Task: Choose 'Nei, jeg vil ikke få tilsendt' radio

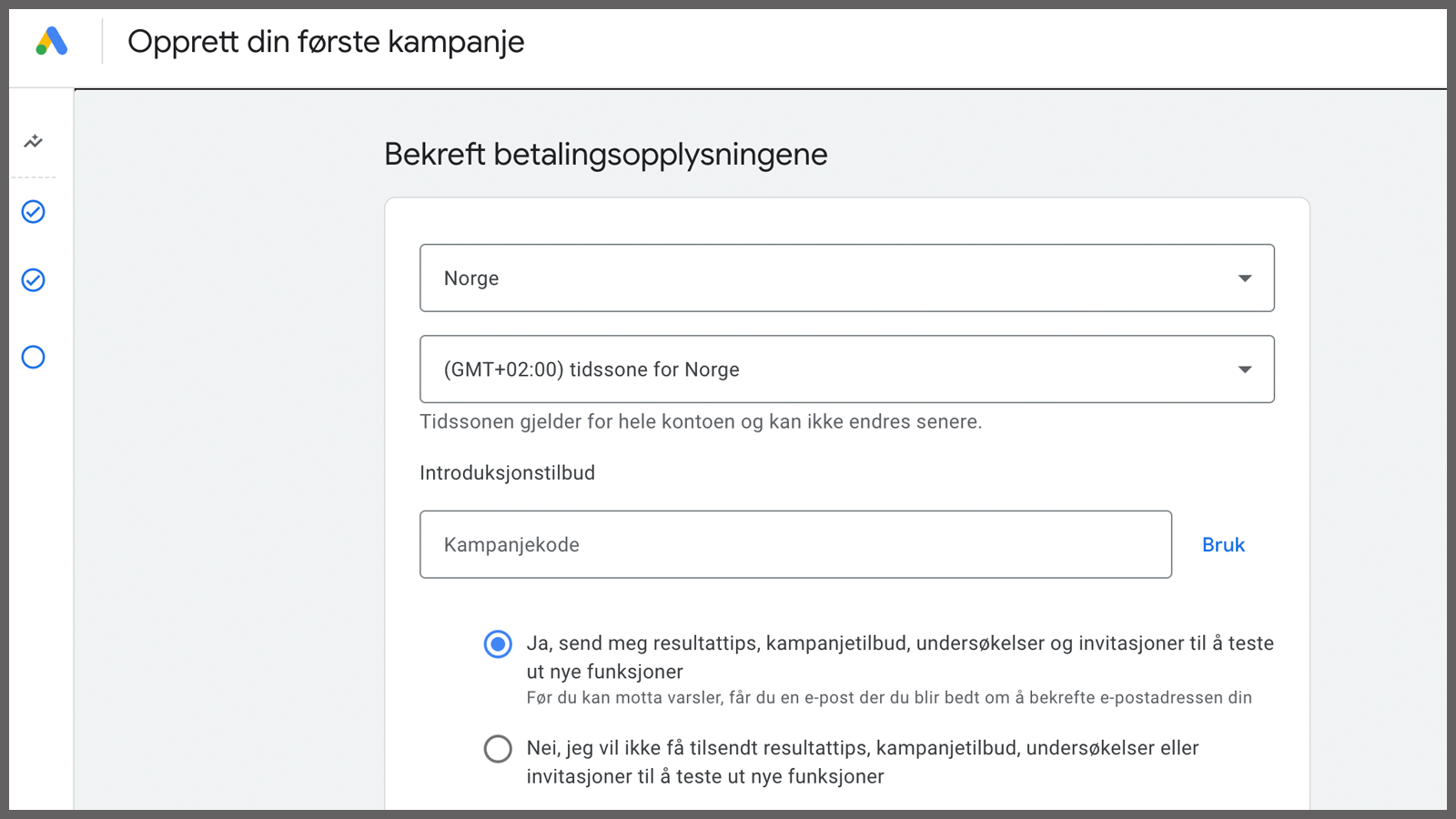Action: [498, 749]
